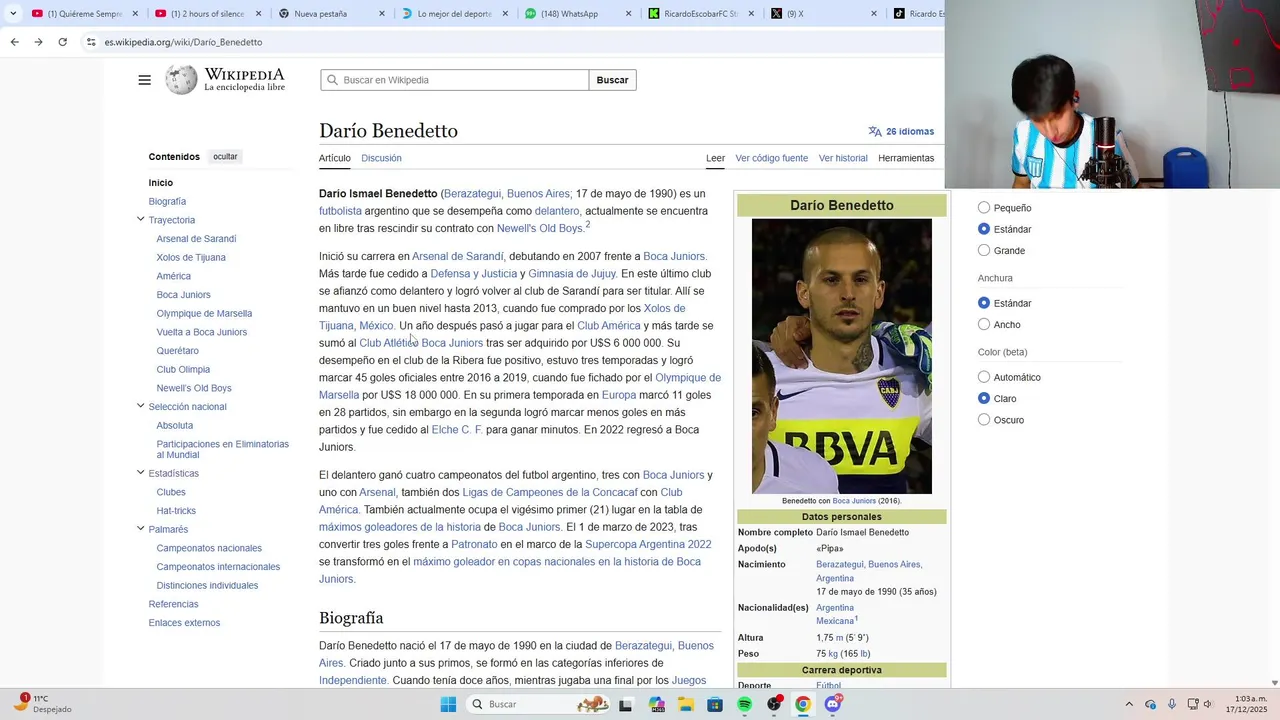Open the Elche C. F. link
Screen dimensions: 1280x720
(x=457, y=430)
